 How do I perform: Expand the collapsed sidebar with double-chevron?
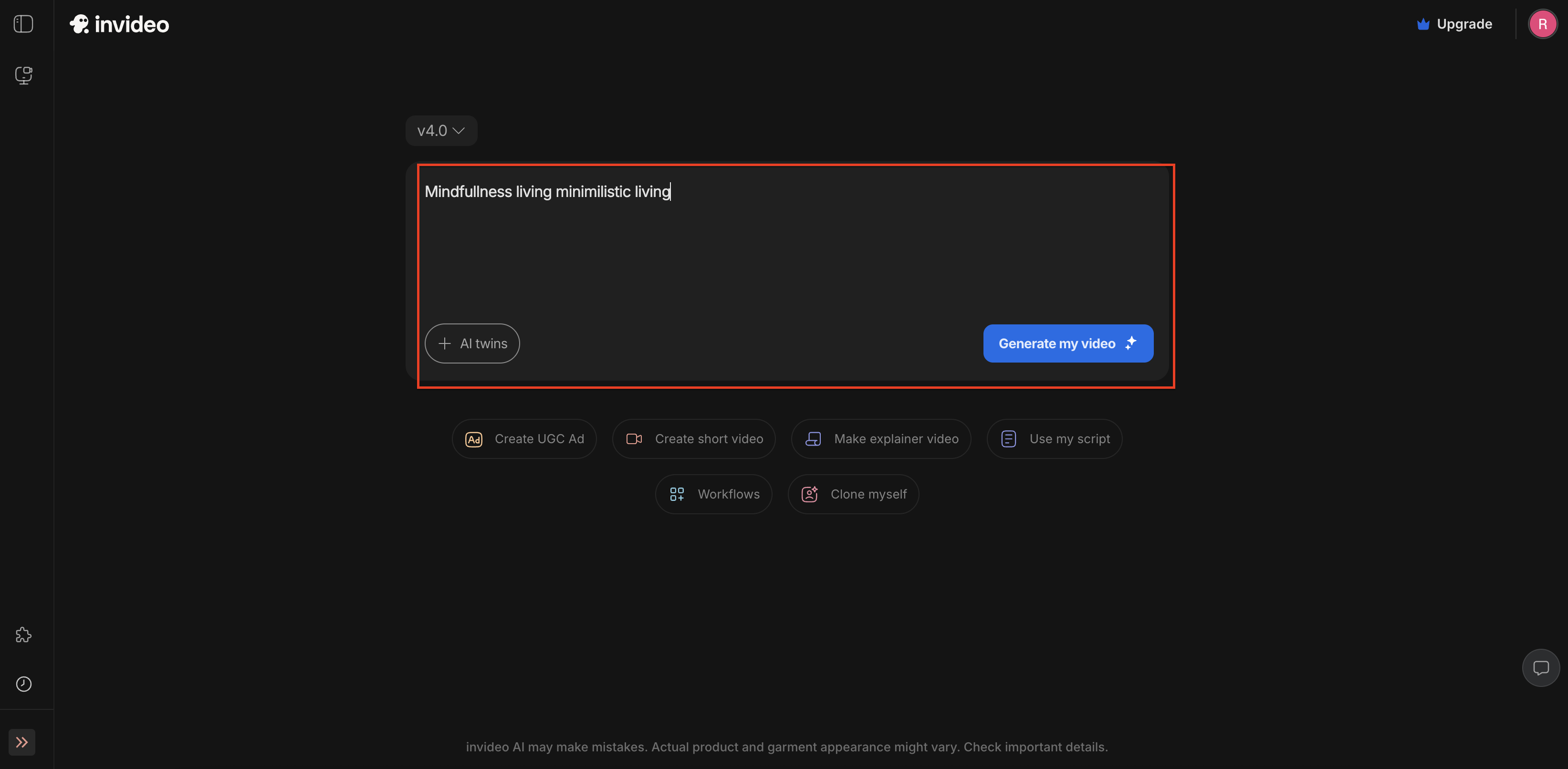click(22, 742)
